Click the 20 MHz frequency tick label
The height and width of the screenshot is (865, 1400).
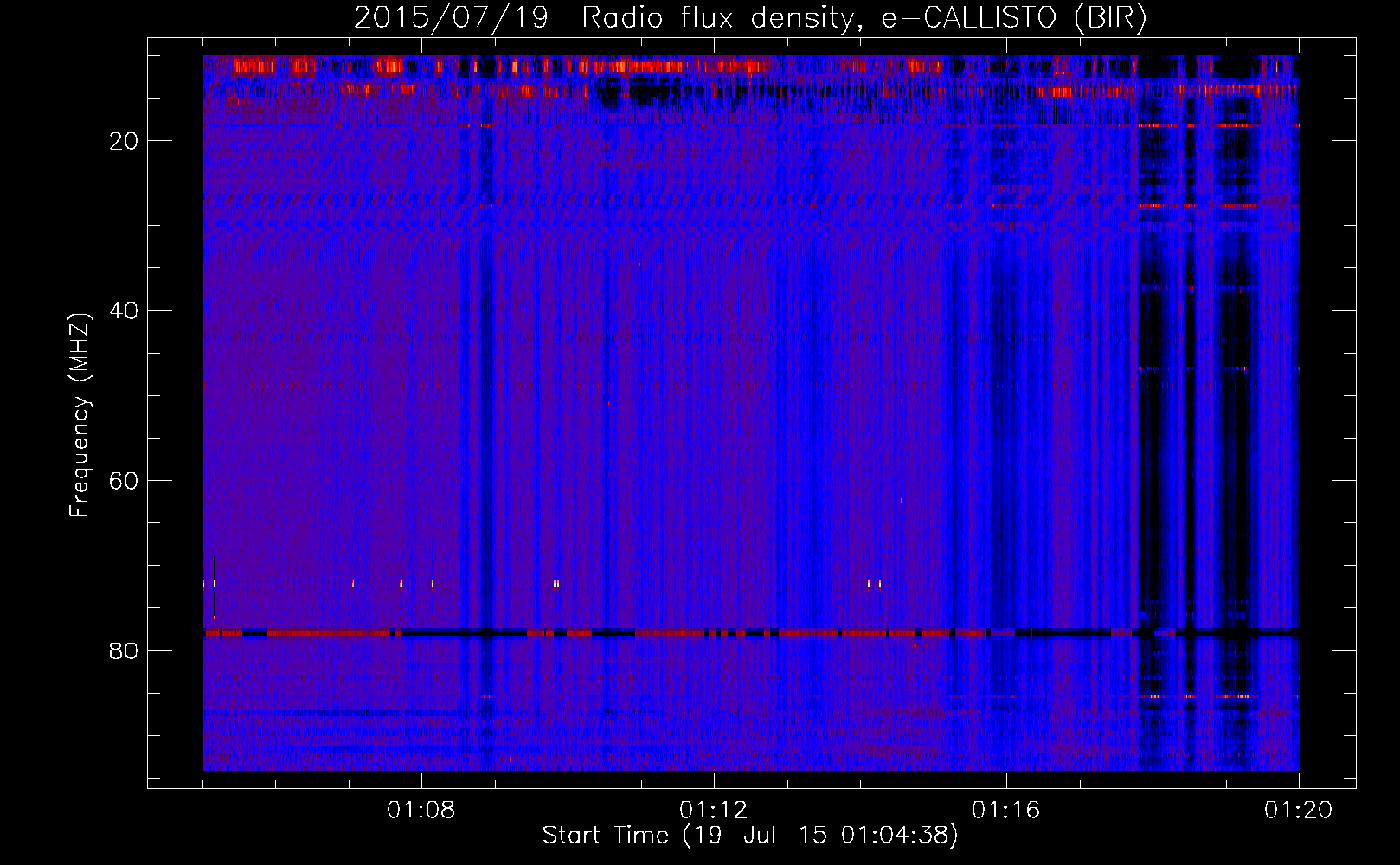pyautogui.click(x=124, y=141)
